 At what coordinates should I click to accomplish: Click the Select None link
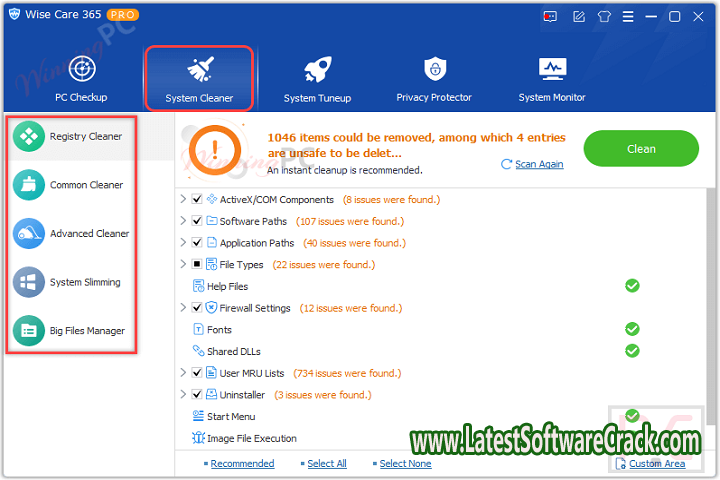pyautogui.click(x=405, y=463)
